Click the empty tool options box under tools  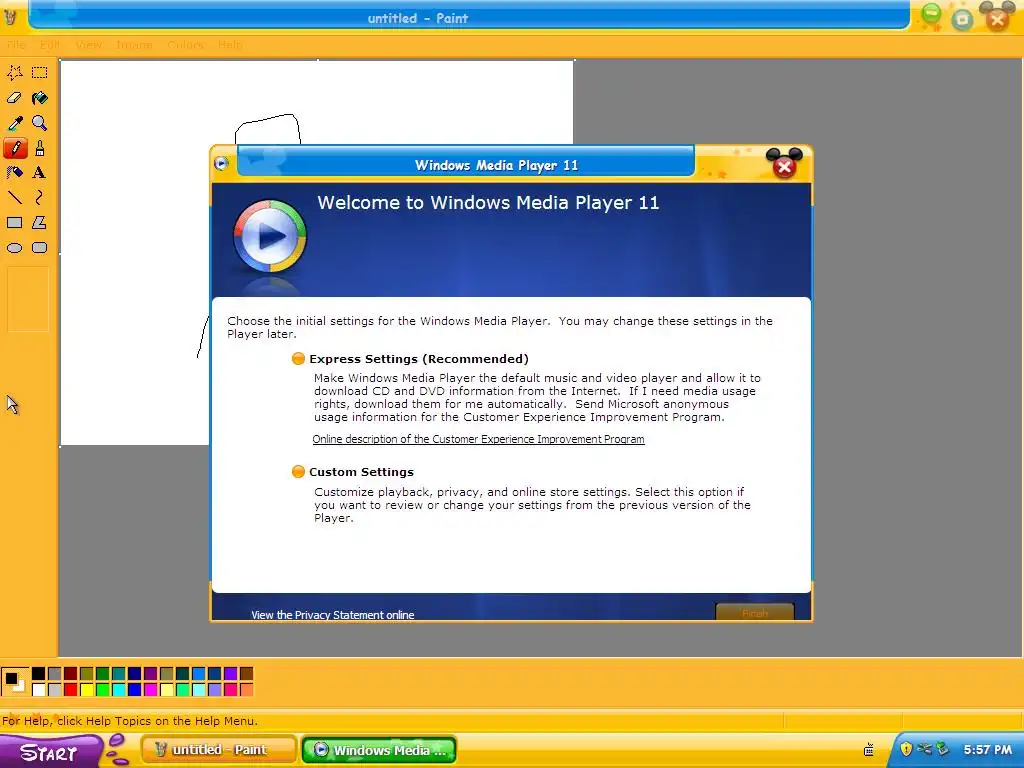tap(27, 298)
